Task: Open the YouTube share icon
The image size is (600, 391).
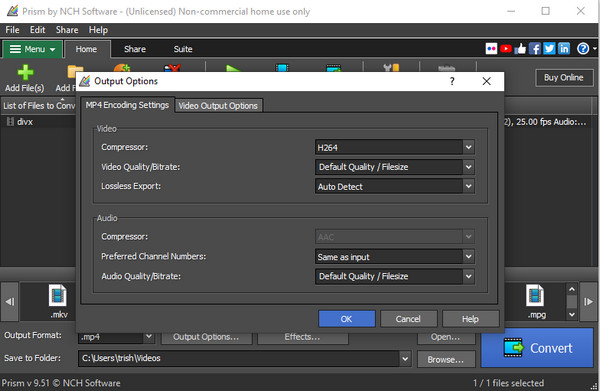Action: pyautogui.click(x=505, y=49)
